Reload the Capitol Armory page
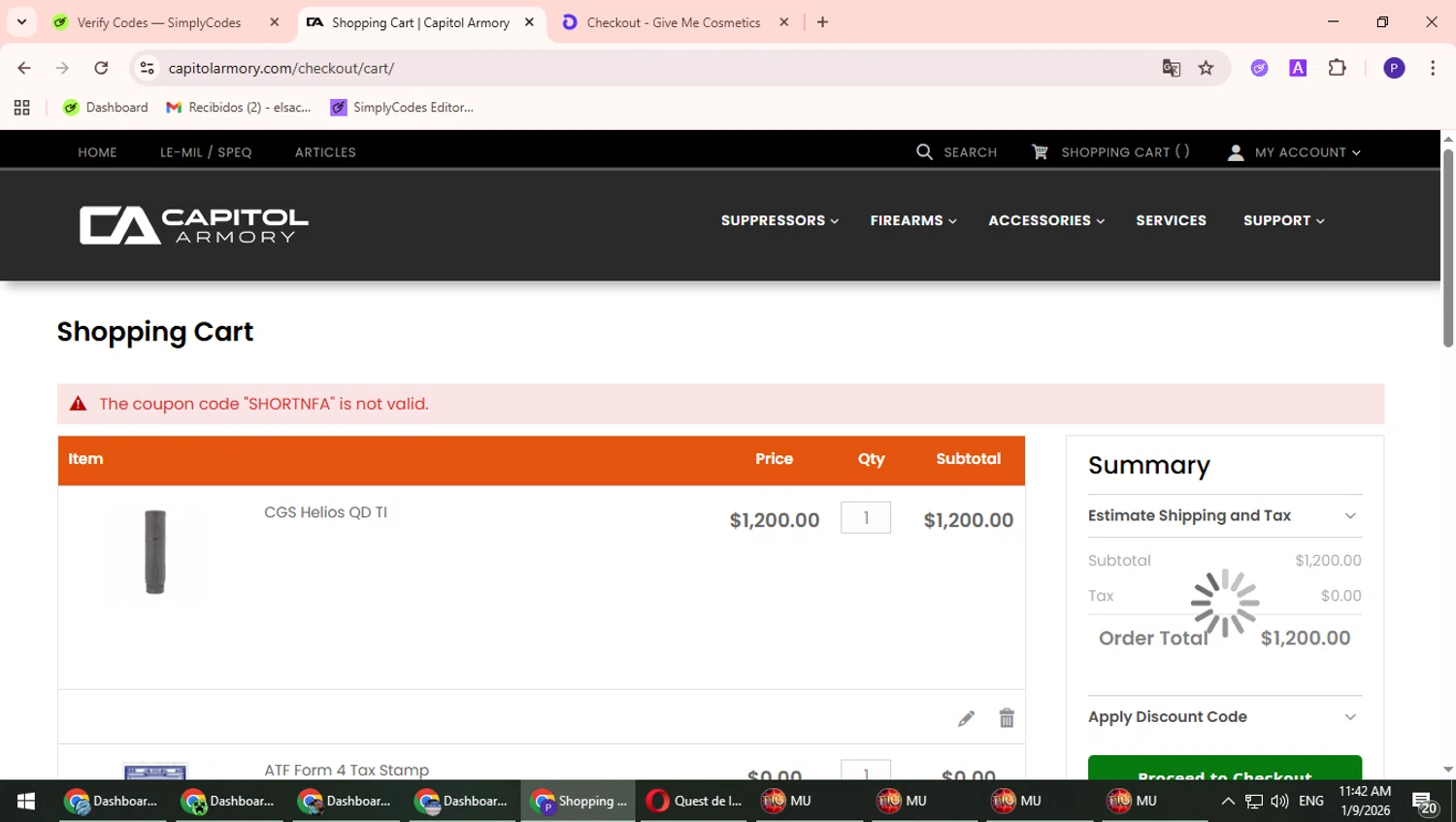1456x822 pixels. [101, 68]
